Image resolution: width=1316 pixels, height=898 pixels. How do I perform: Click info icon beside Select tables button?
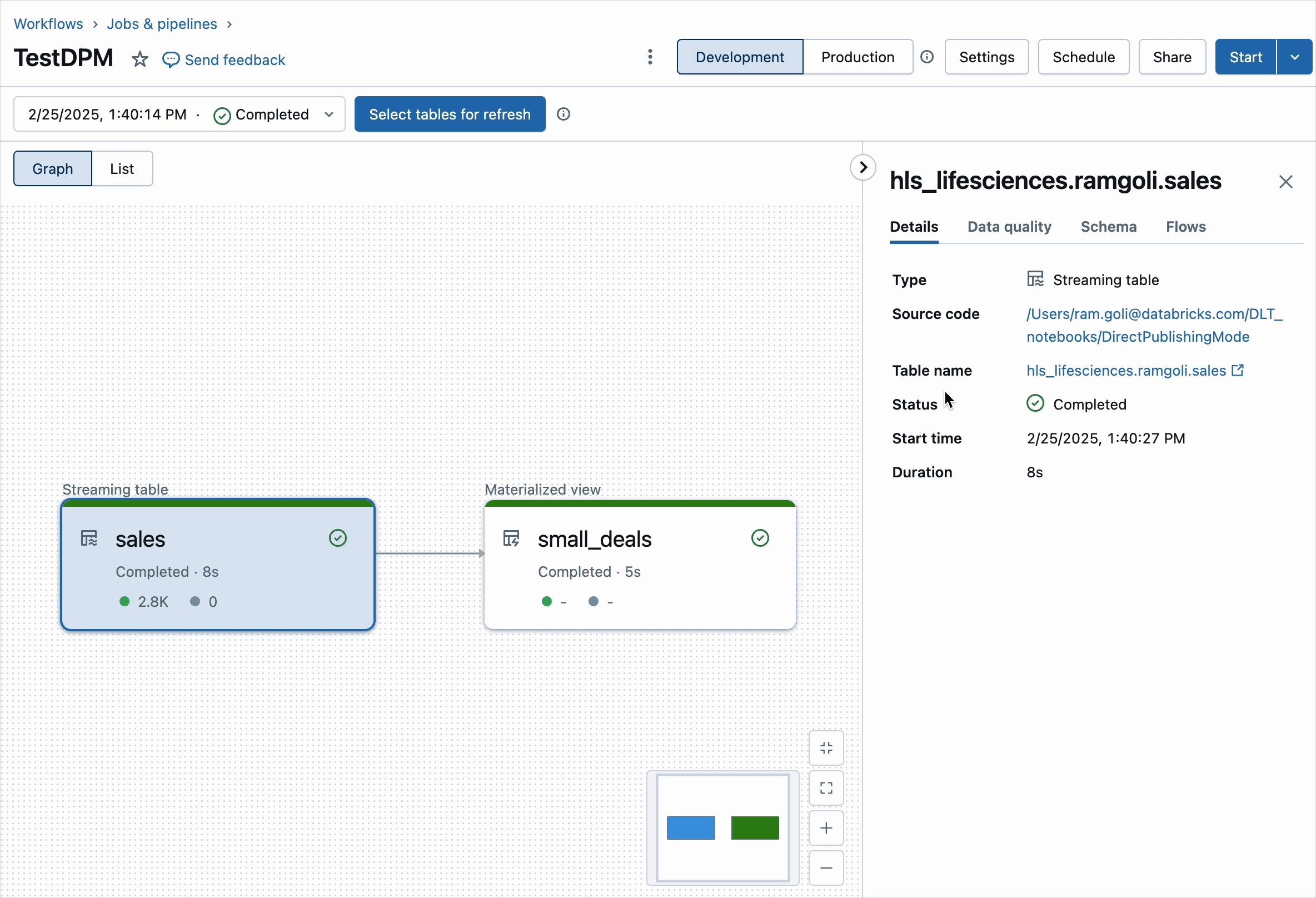pos(564,114)
